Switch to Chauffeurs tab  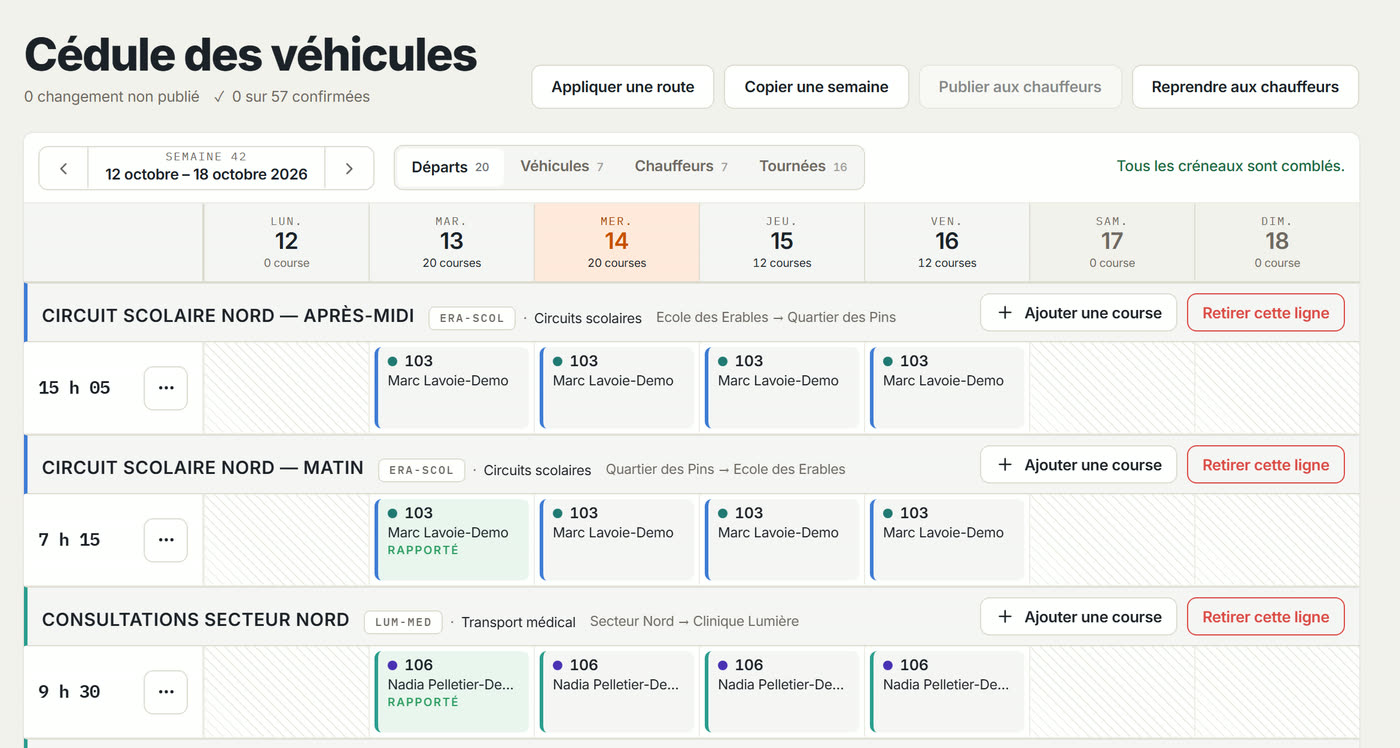681,167
